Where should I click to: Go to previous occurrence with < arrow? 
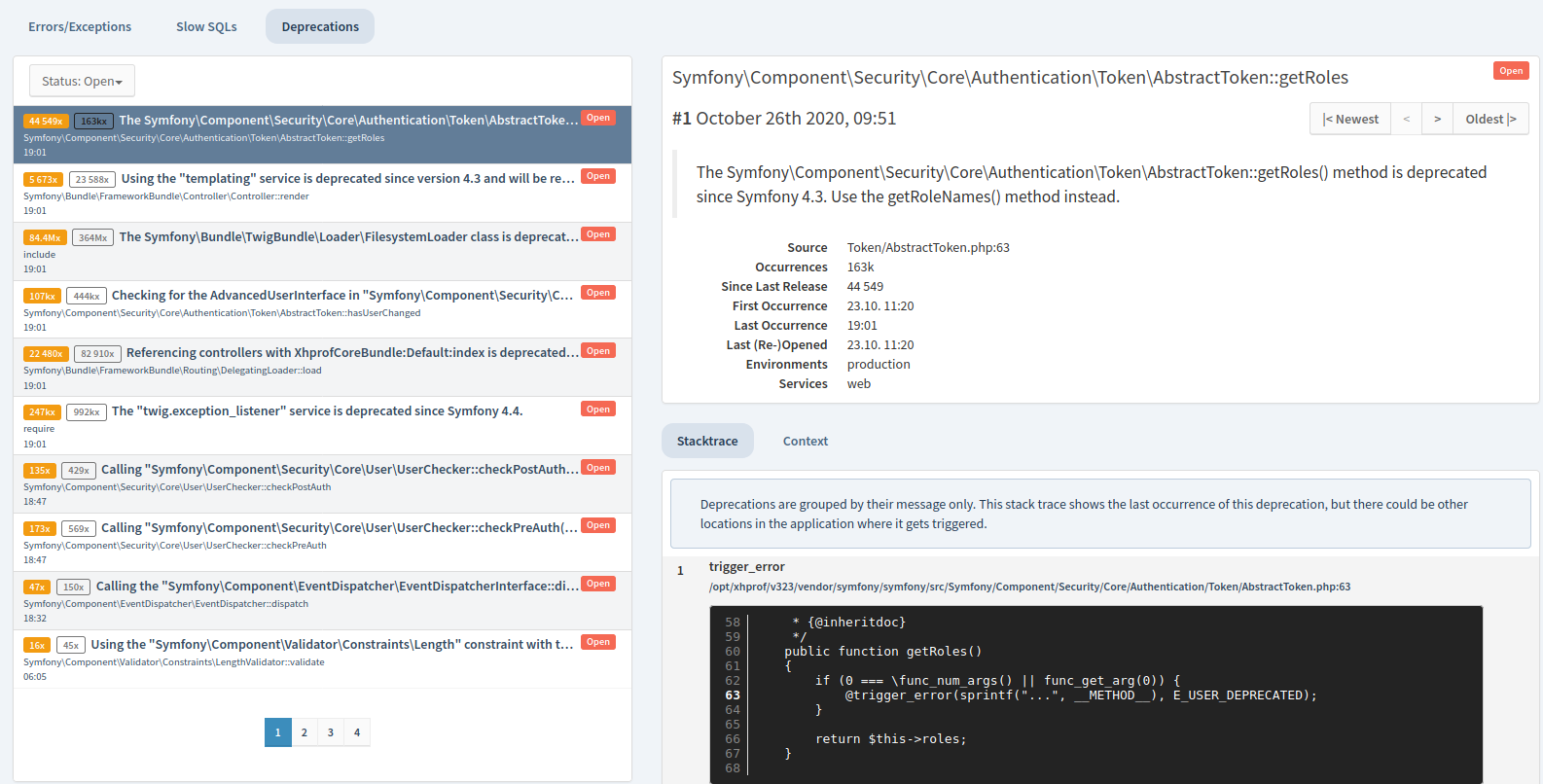1406,119
